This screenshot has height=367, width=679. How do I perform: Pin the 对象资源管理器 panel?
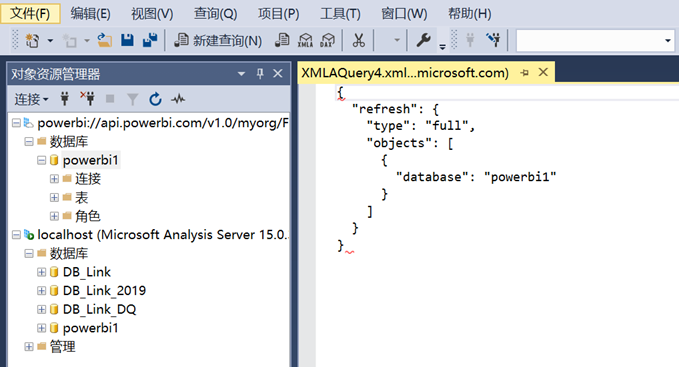click(260, 74)
